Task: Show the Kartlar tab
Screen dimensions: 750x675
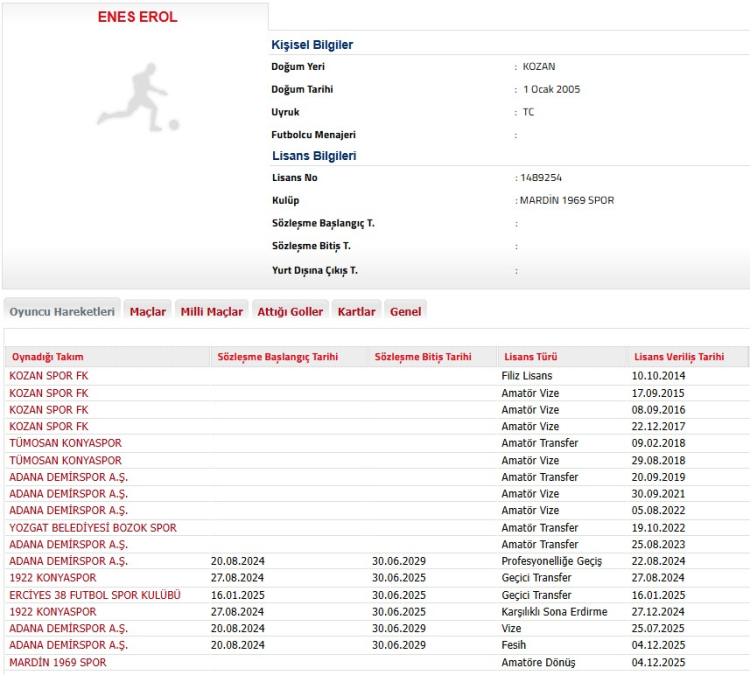Action: [x=357, y=311]
